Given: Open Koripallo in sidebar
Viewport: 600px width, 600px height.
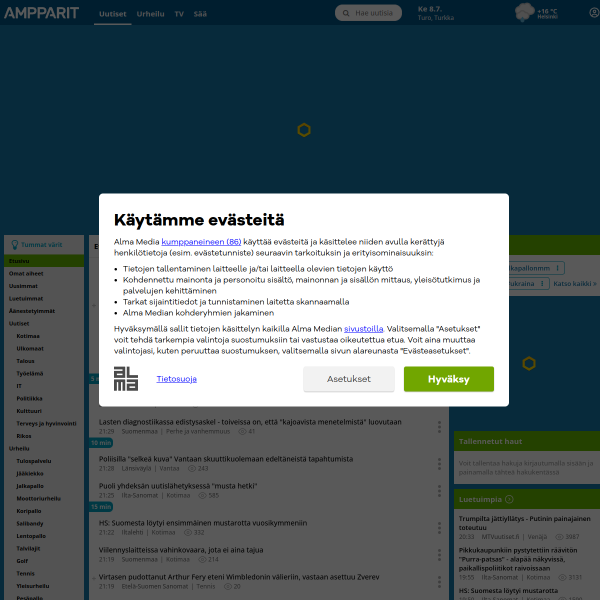Looking at the screenshot, I should click(x=29, y=511).
